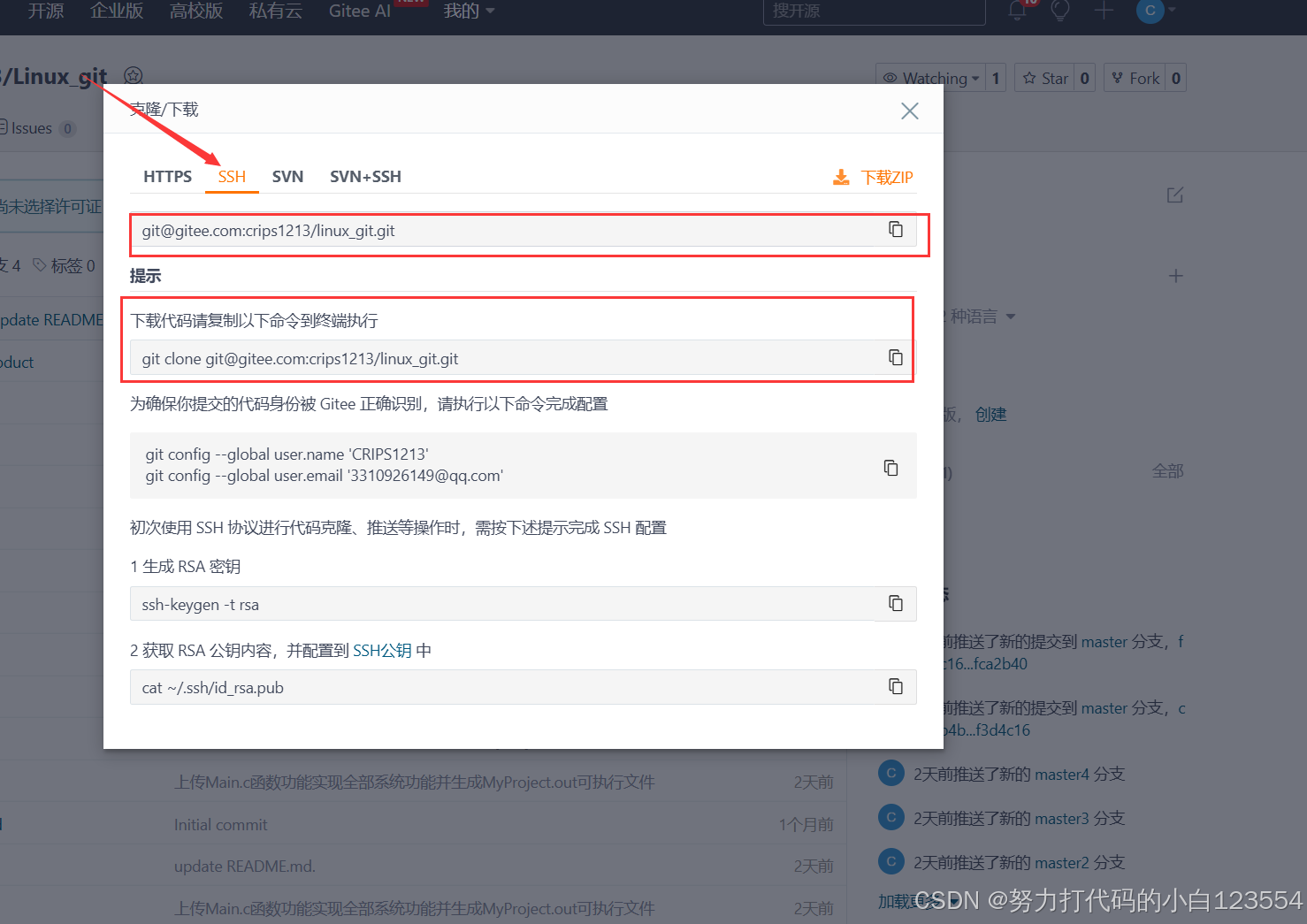Click avatar beside master3 分支 activity
Viewport: 1307px width, 924px height.
coord(890,817)
